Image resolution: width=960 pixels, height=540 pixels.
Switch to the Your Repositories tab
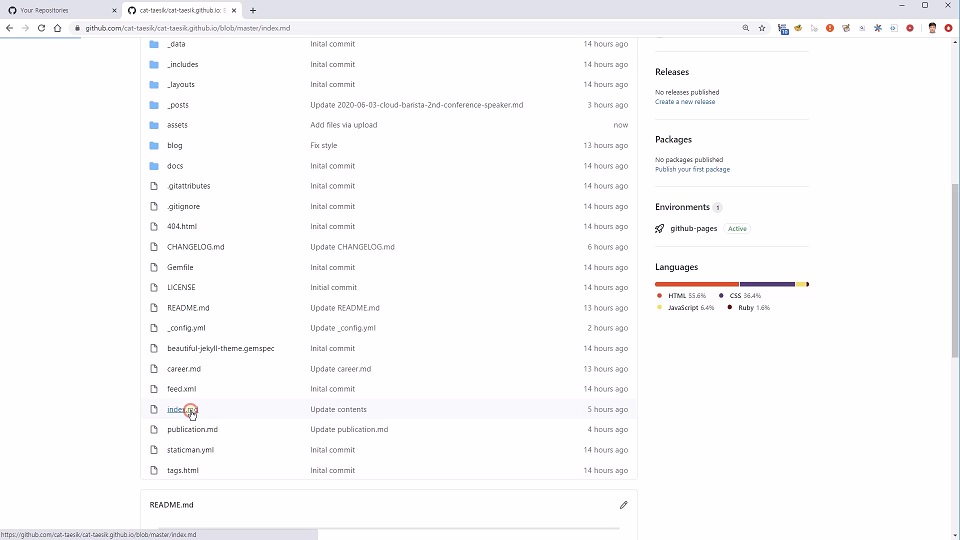(55, 10)
